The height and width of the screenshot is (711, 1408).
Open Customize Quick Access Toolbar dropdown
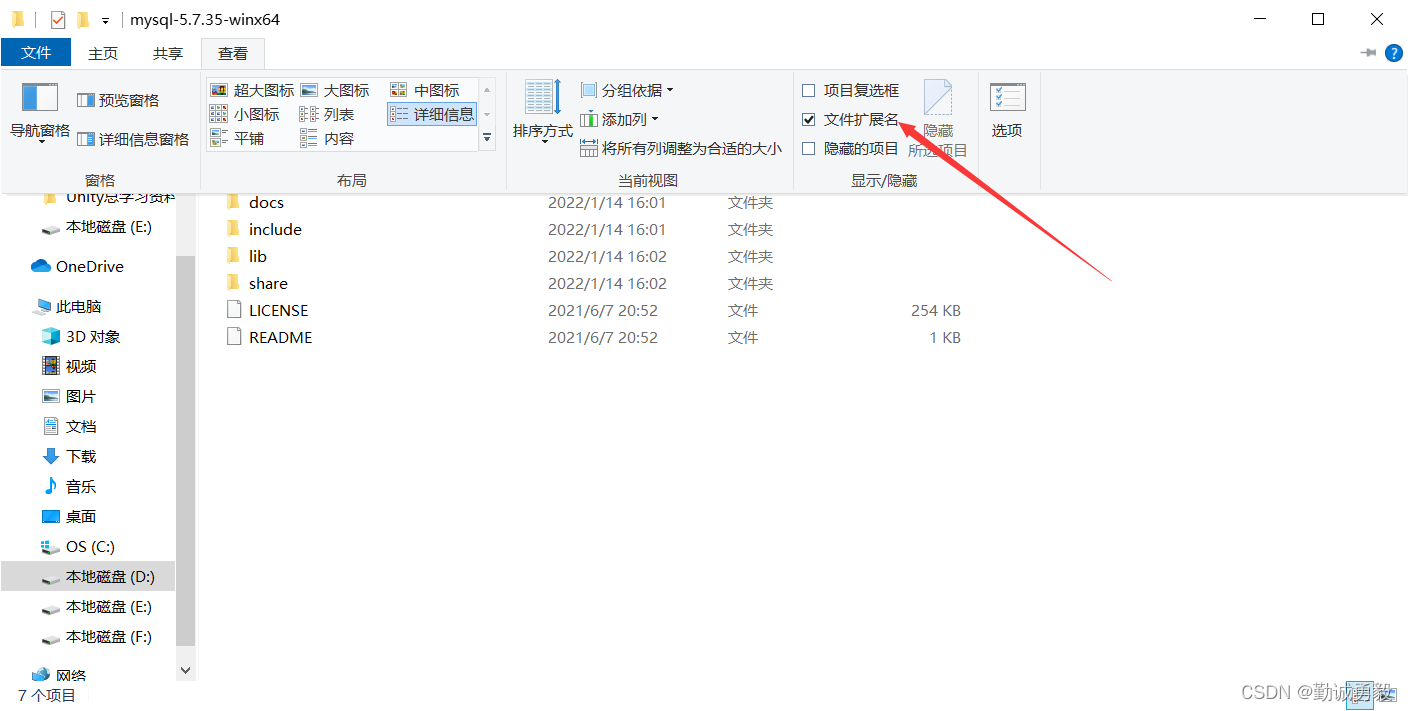click(x=105, y=20)
